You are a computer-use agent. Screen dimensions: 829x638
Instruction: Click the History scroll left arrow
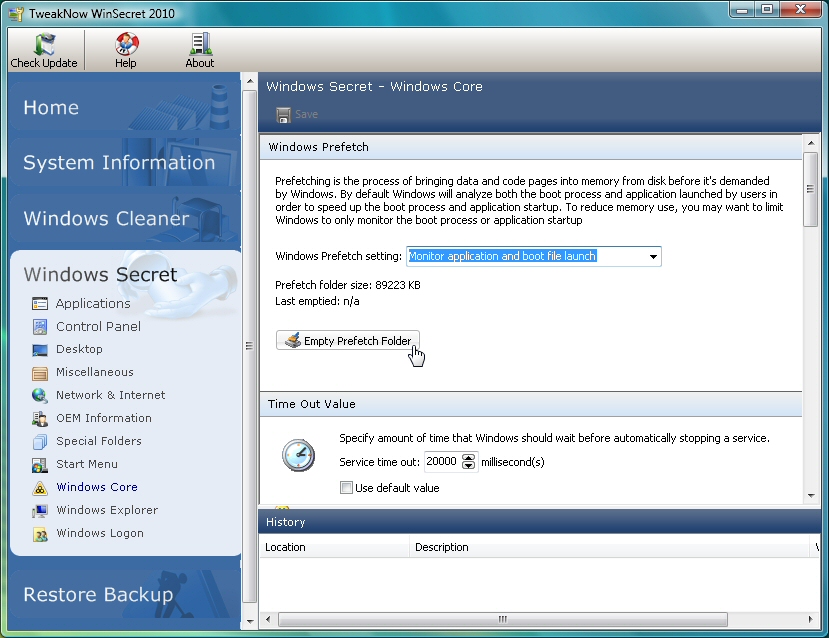pos(268,619)
